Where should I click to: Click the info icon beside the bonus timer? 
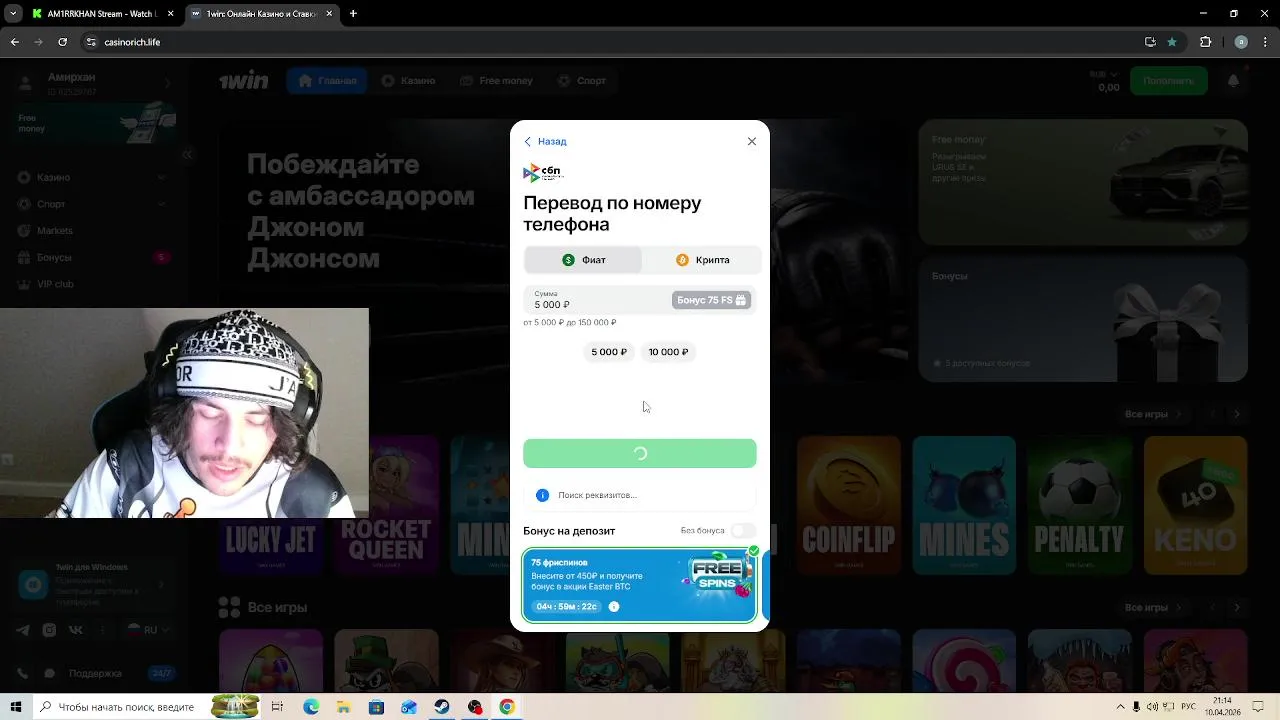[614, 606]
